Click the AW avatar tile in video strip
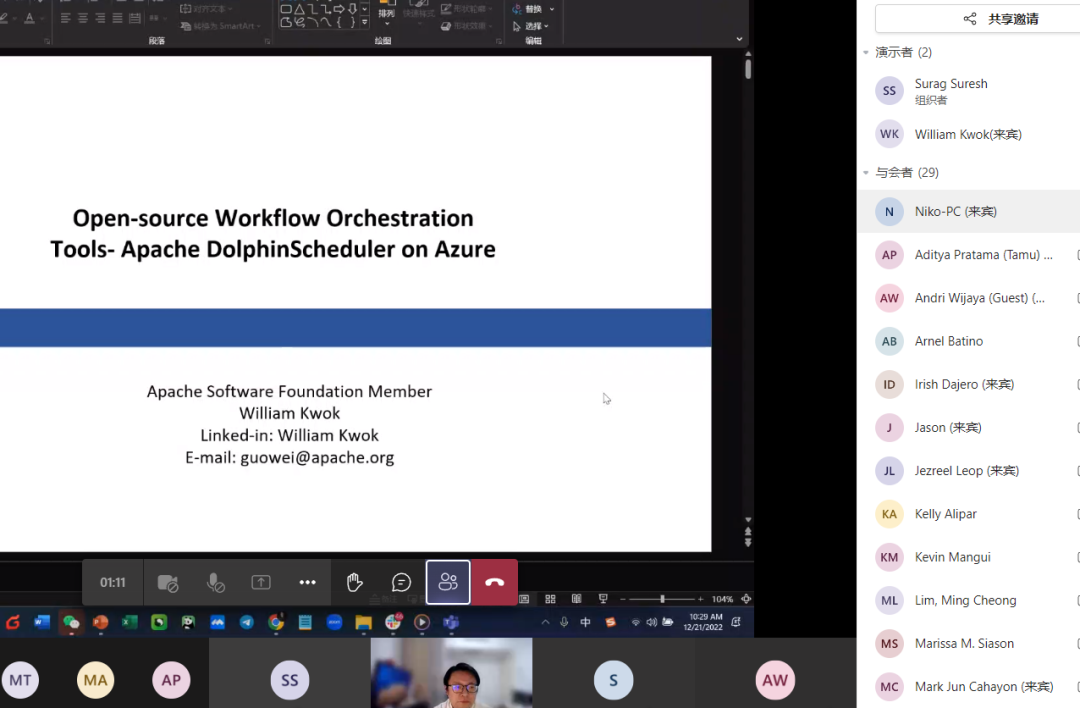Viewport: 1080px width, 708px height. click(775, 674)
